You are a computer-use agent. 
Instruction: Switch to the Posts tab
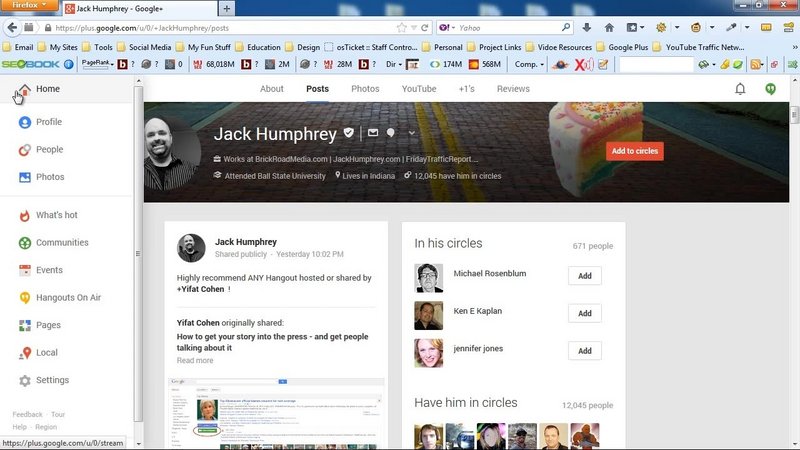(317, 89)
